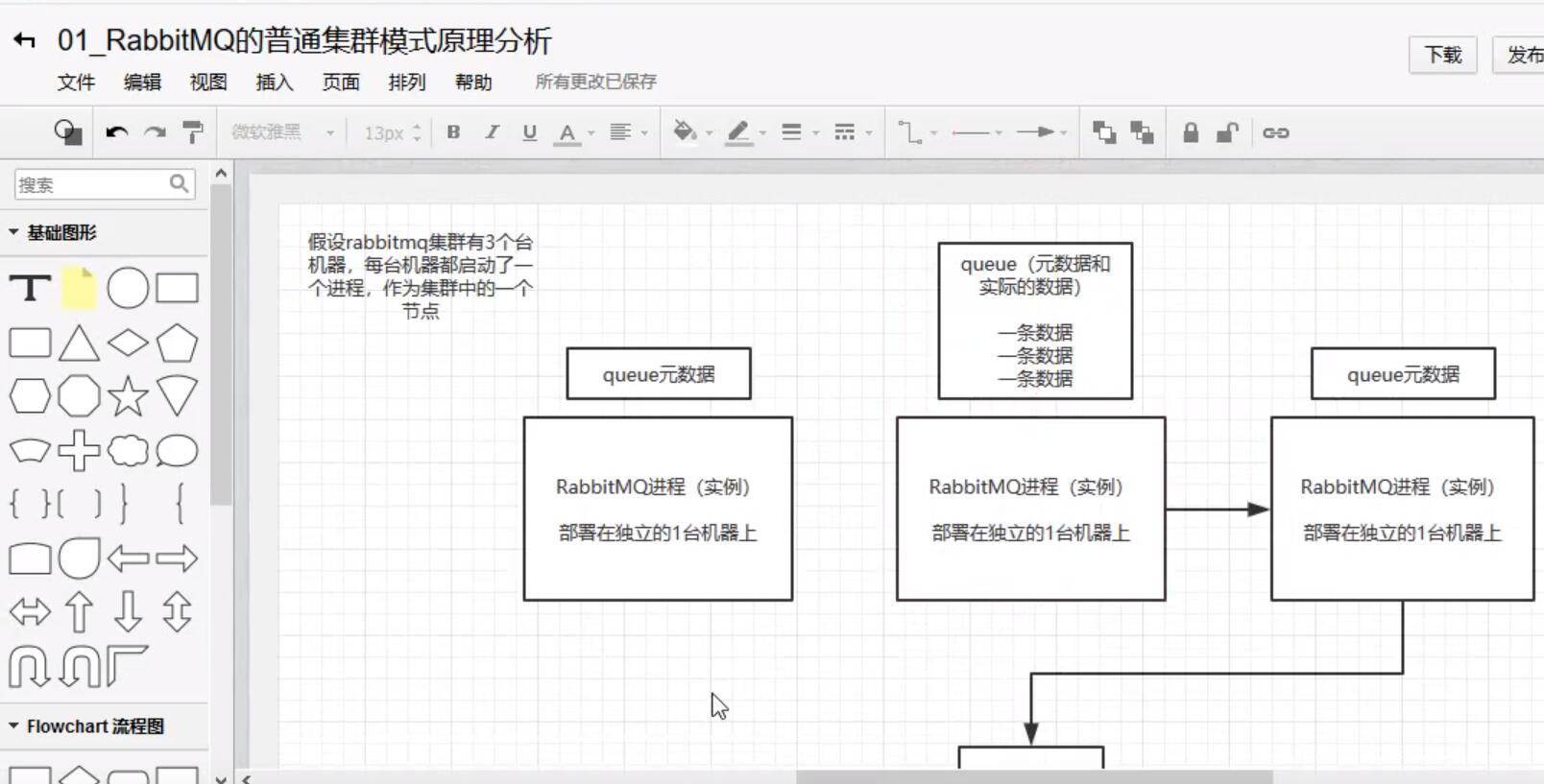Select the octagon shape
This screenshot has width=1544, height=784.
click(79, 396)
